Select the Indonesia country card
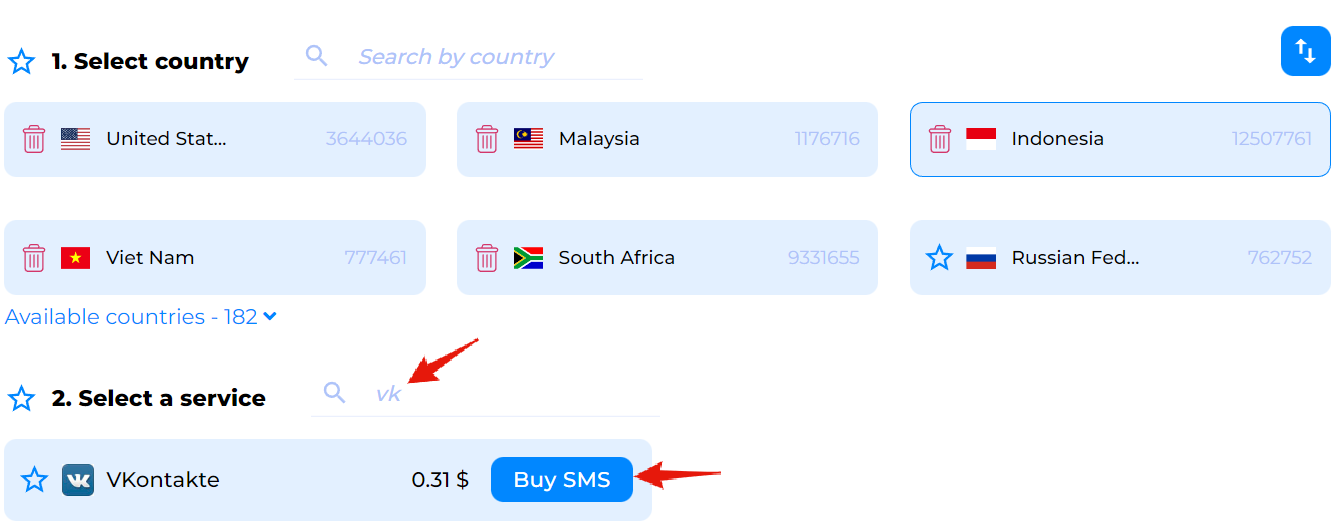This screenshot has height=526, width=1336. point(1120,139)
